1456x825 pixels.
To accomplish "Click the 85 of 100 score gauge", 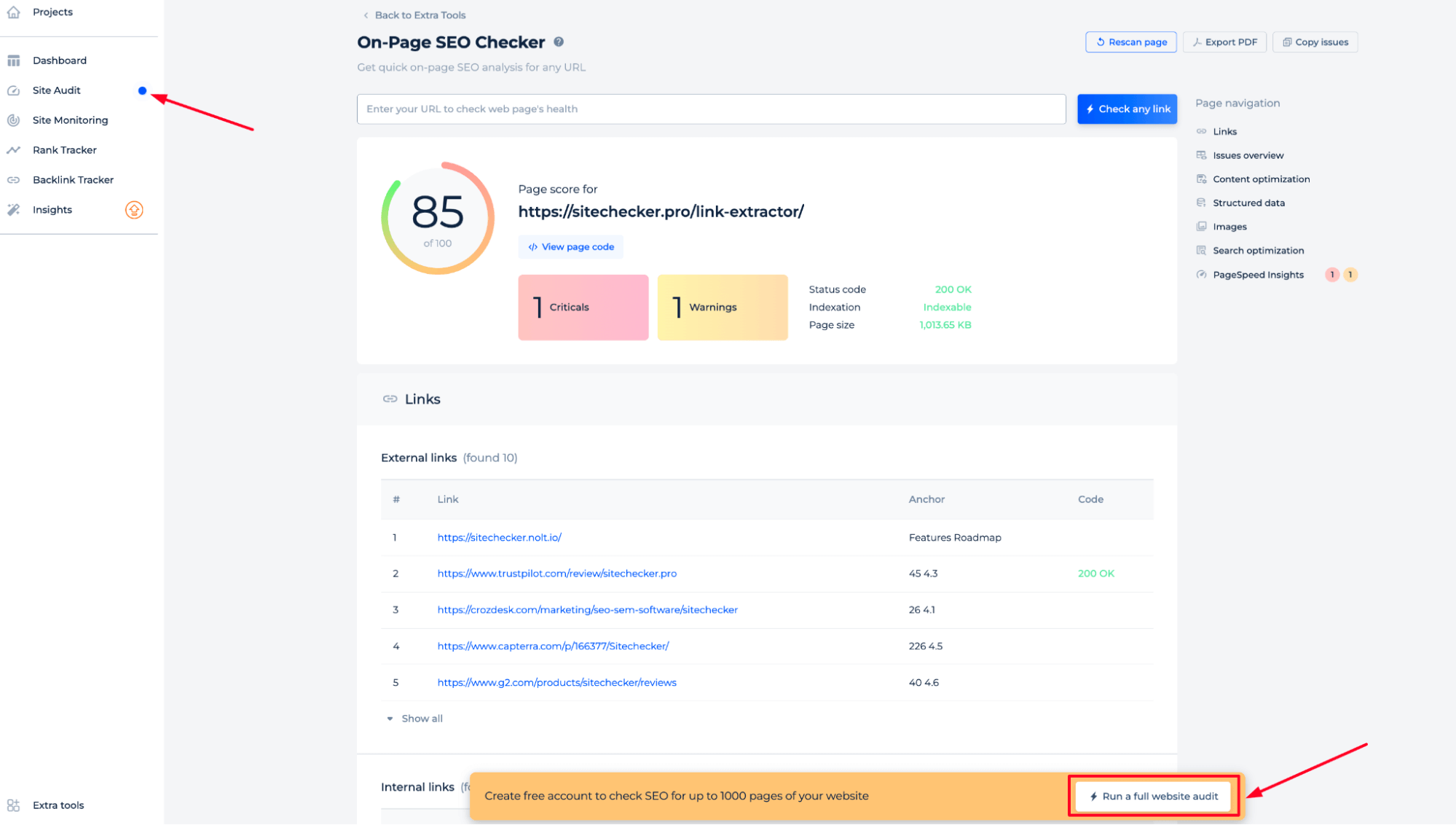I will click(x=438, y=218).
